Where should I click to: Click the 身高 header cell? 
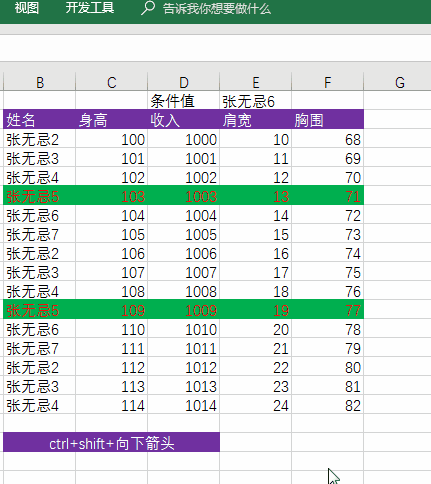click(x=112, y=119)
